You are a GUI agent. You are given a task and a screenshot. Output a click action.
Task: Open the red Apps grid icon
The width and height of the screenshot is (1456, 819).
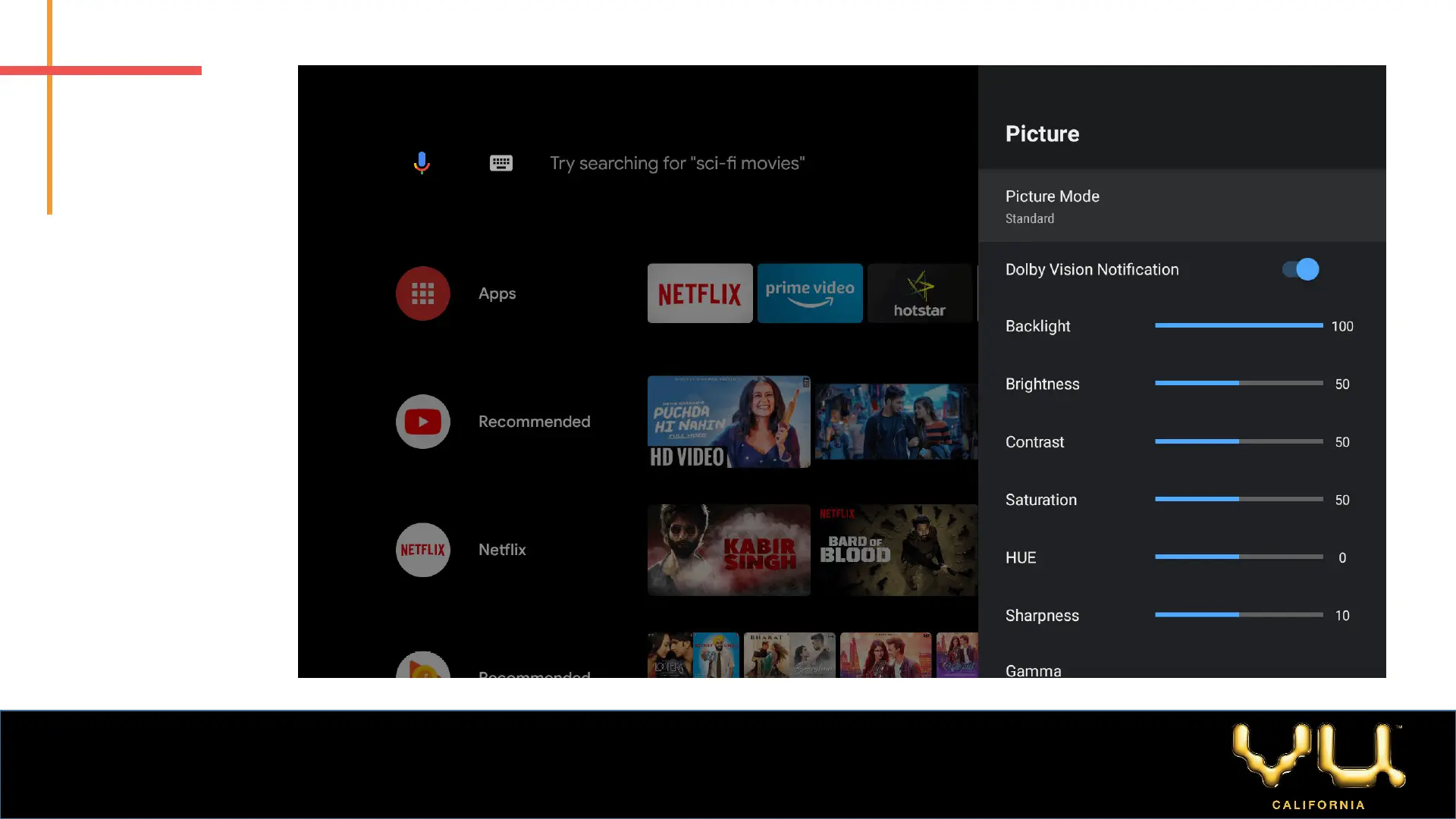point(422,293)
